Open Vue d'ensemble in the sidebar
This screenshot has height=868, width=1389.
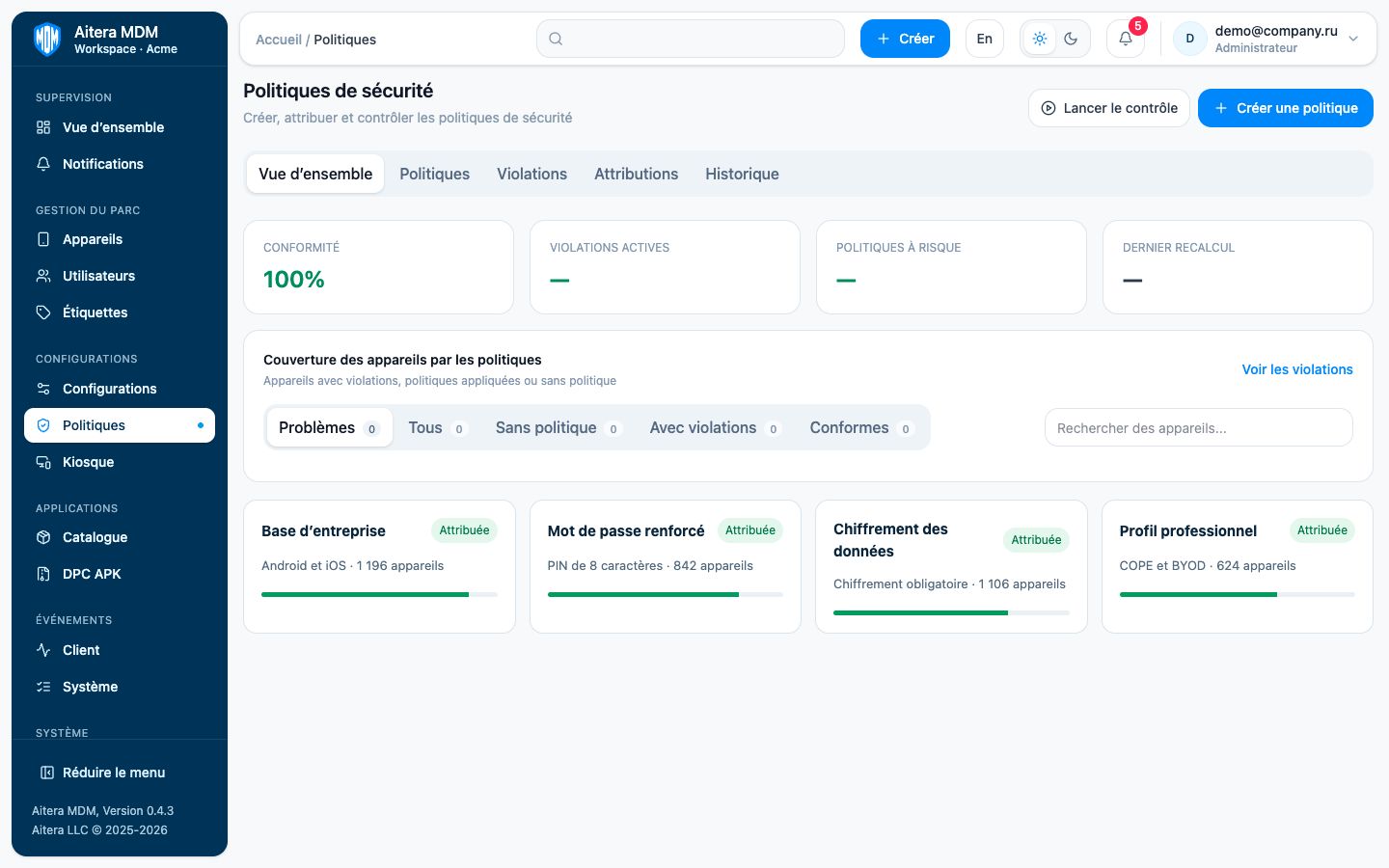click(x=120, y=127)
